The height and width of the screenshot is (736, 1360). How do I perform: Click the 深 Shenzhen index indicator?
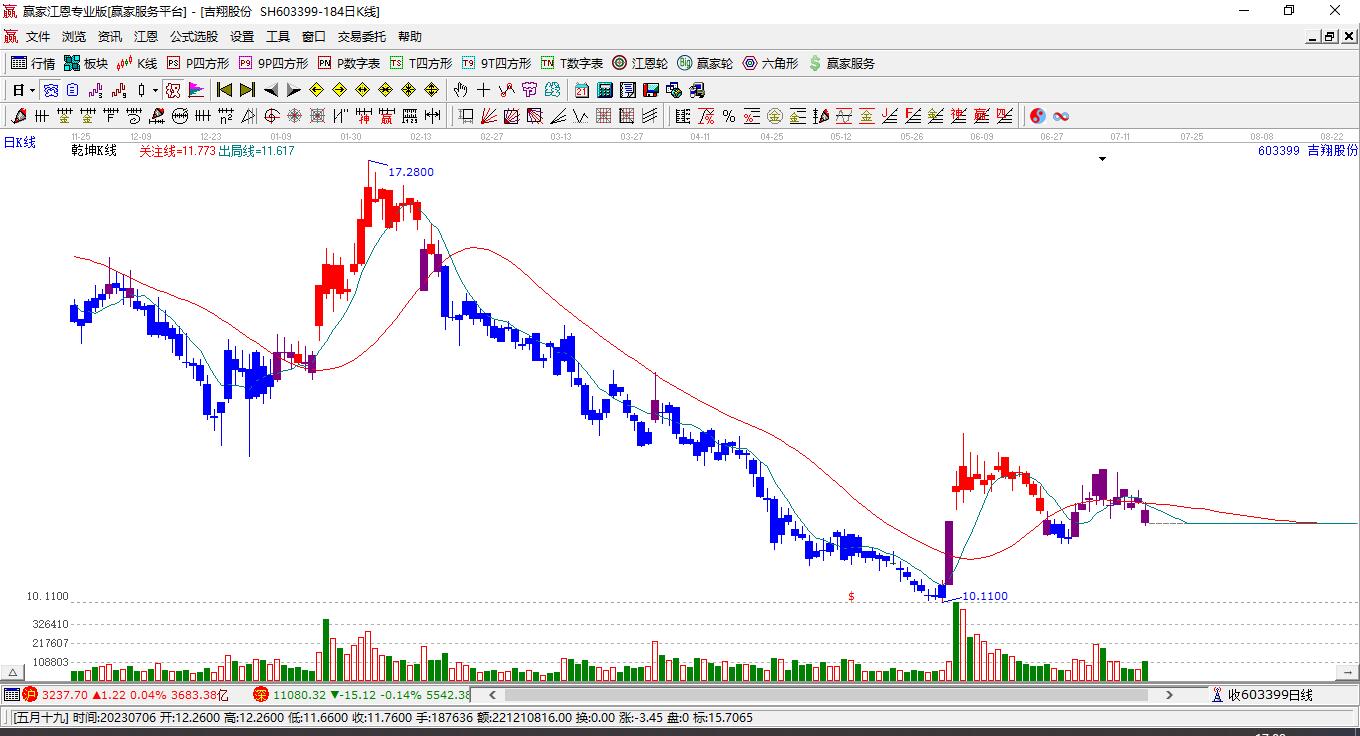pyautogui.click(x=261, y=694)
